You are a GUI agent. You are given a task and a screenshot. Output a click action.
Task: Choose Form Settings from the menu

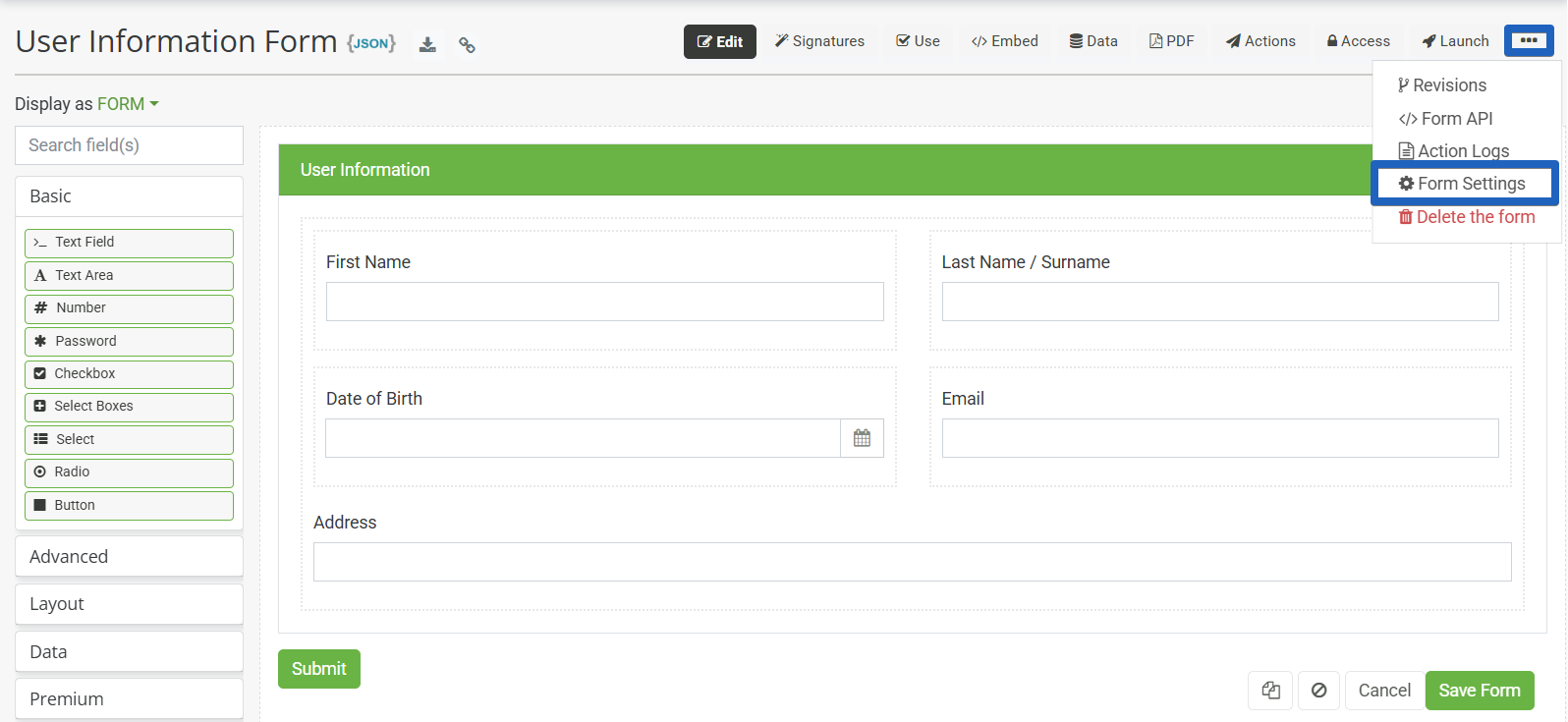tap(1464, 184)
